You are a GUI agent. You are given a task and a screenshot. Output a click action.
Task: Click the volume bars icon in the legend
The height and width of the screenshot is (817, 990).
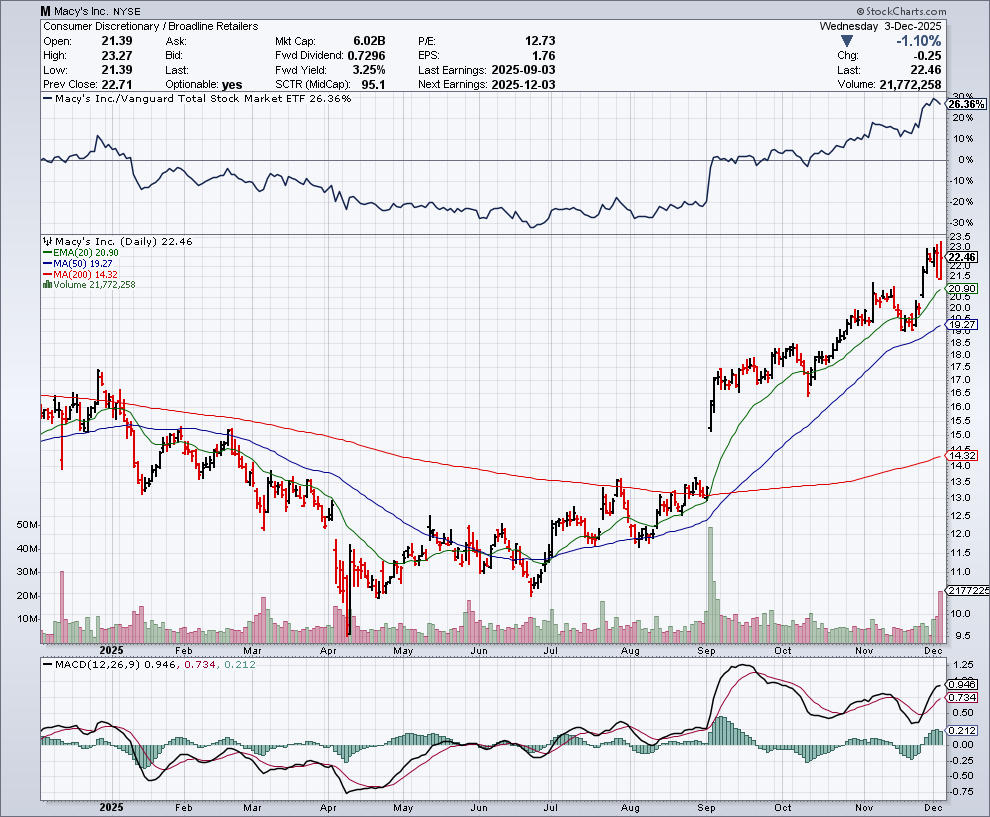(45, 285)
